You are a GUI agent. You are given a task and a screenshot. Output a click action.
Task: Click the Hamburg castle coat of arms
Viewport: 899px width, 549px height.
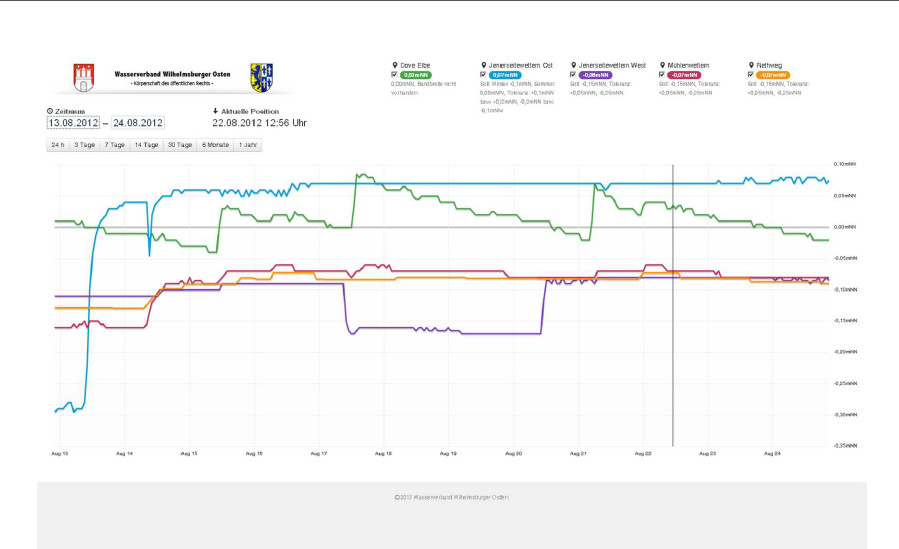[84, 77]
